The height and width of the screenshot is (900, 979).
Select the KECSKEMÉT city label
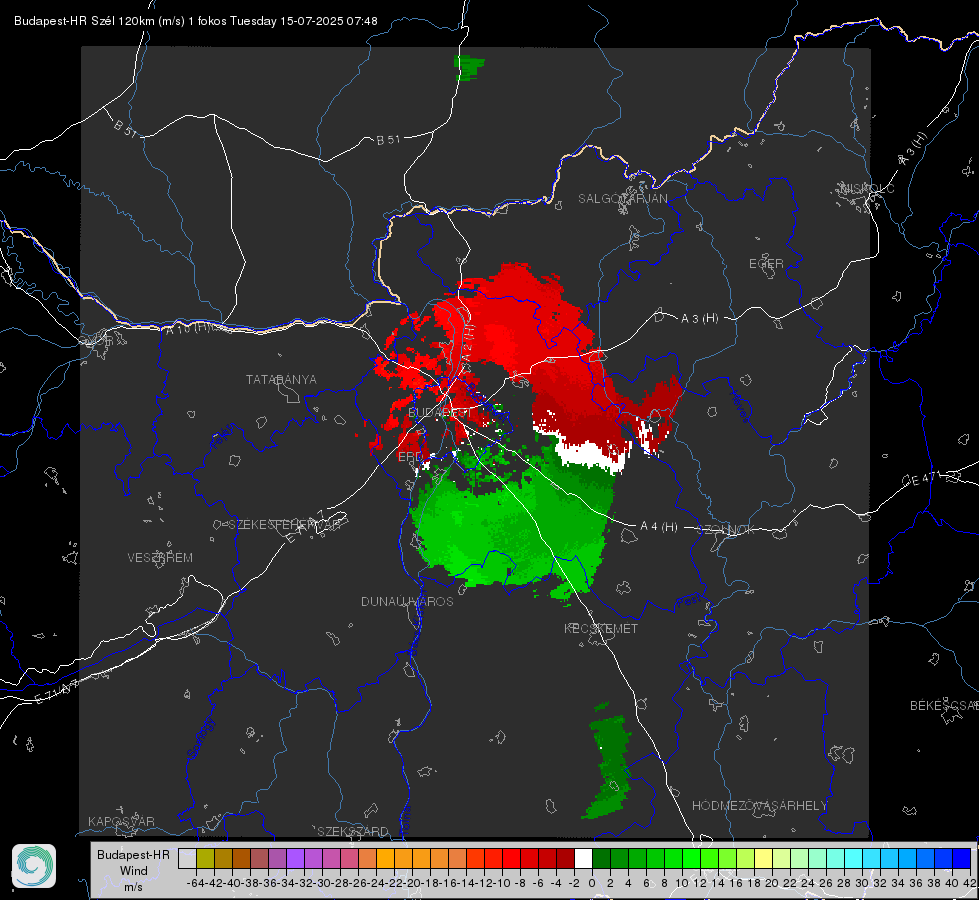point(601,628)
